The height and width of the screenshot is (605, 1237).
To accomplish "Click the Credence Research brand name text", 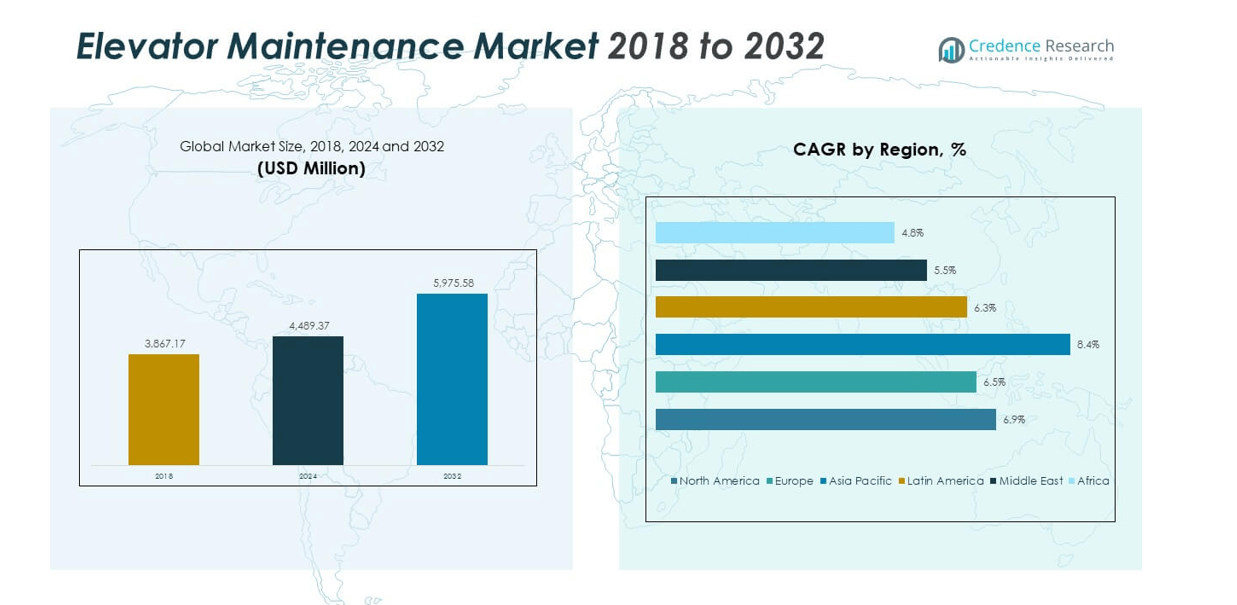I will [1041, 46].
